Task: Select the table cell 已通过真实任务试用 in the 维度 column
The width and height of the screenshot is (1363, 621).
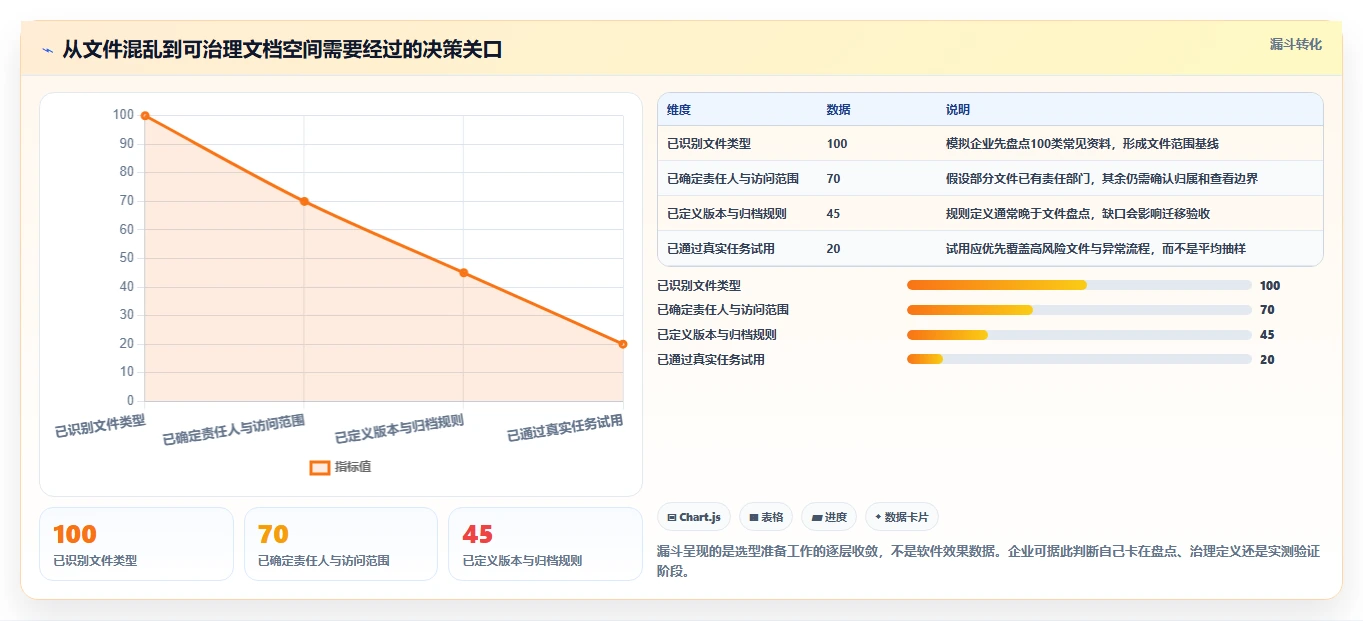Action: pyautogui.click(x=721, y=249)
